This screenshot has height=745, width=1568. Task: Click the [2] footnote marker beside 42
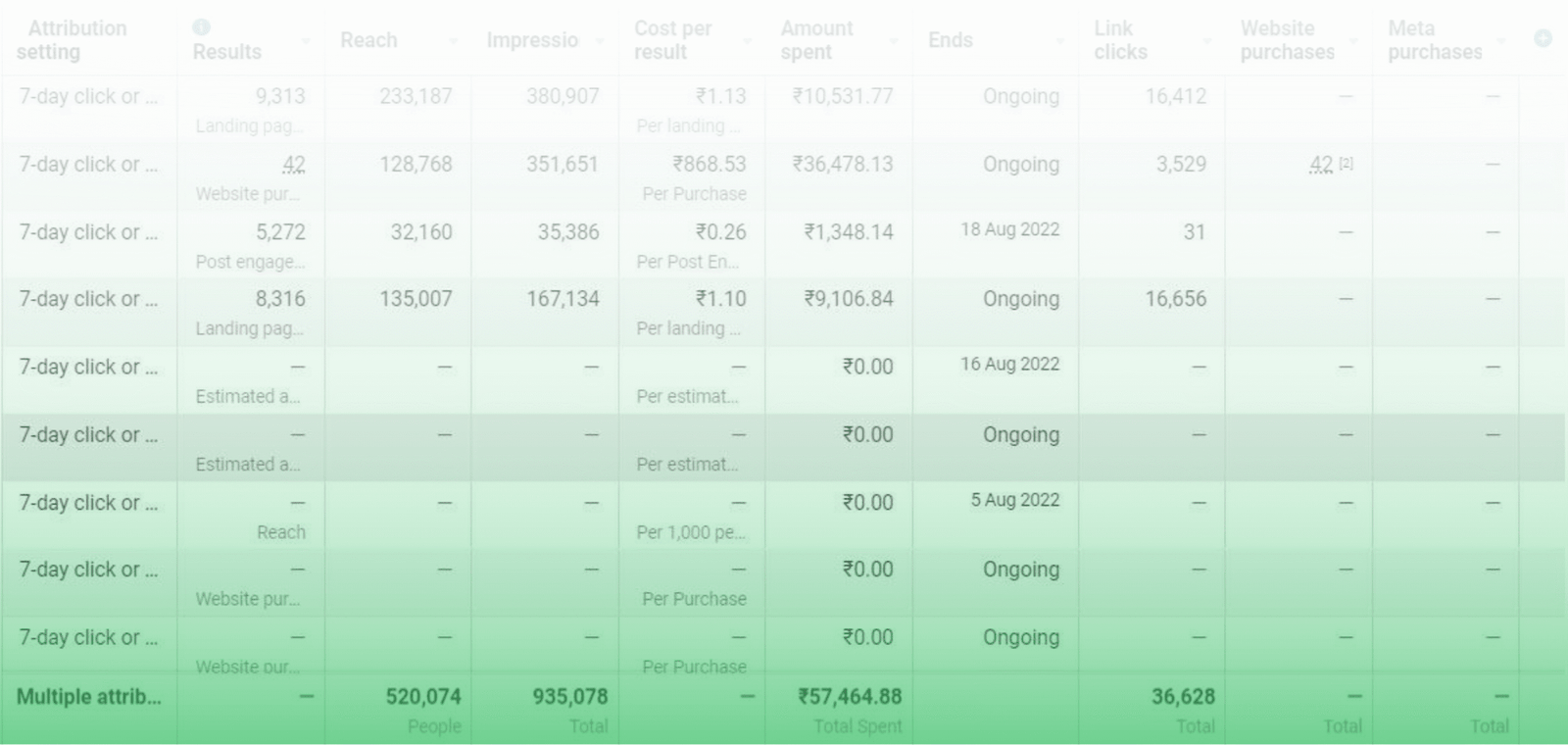[x=1347, y=164]
